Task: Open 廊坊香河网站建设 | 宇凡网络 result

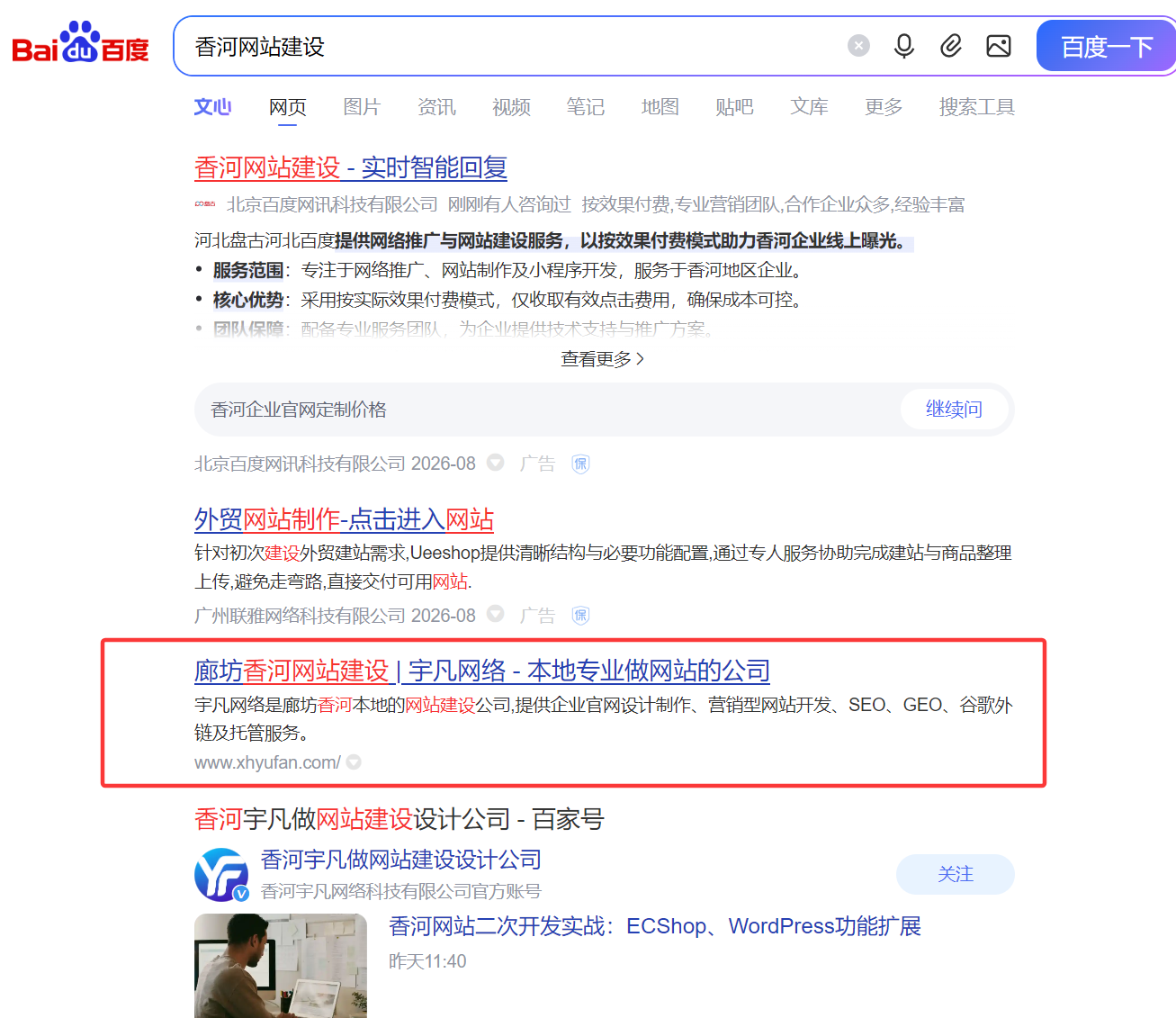Action: pyautogui.click(x=482, y=671)
